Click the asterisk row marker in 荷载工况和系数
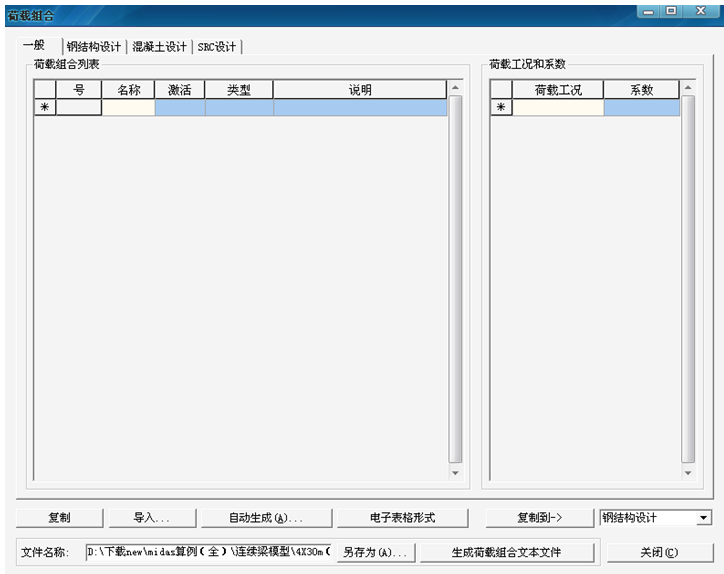 (x=501, y=107)
